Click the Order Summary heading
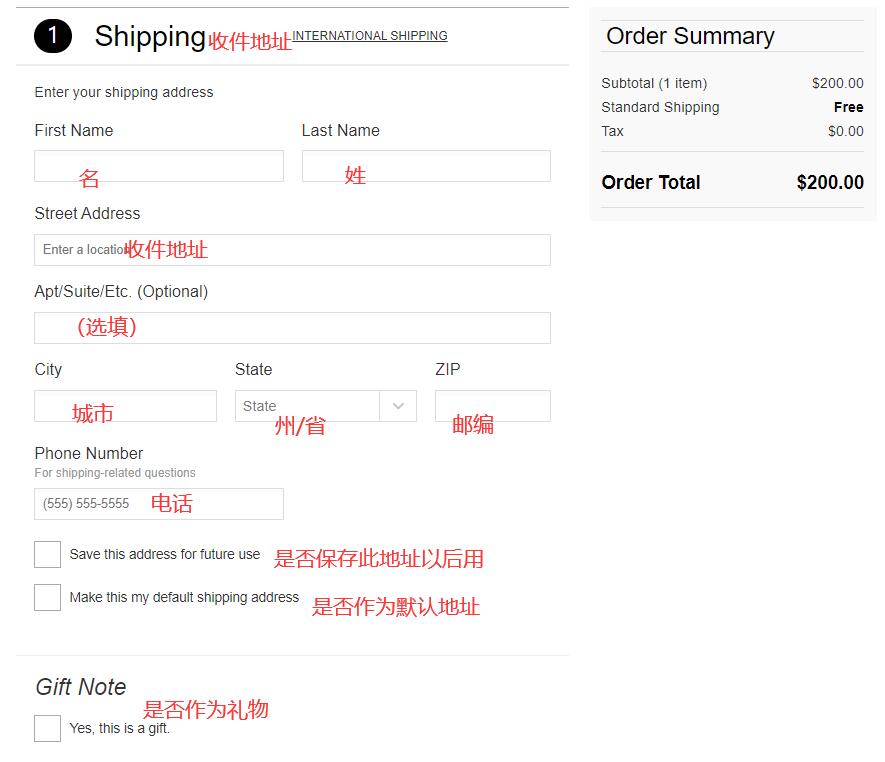This screenshot has width=885, height=762. (690, 36)
